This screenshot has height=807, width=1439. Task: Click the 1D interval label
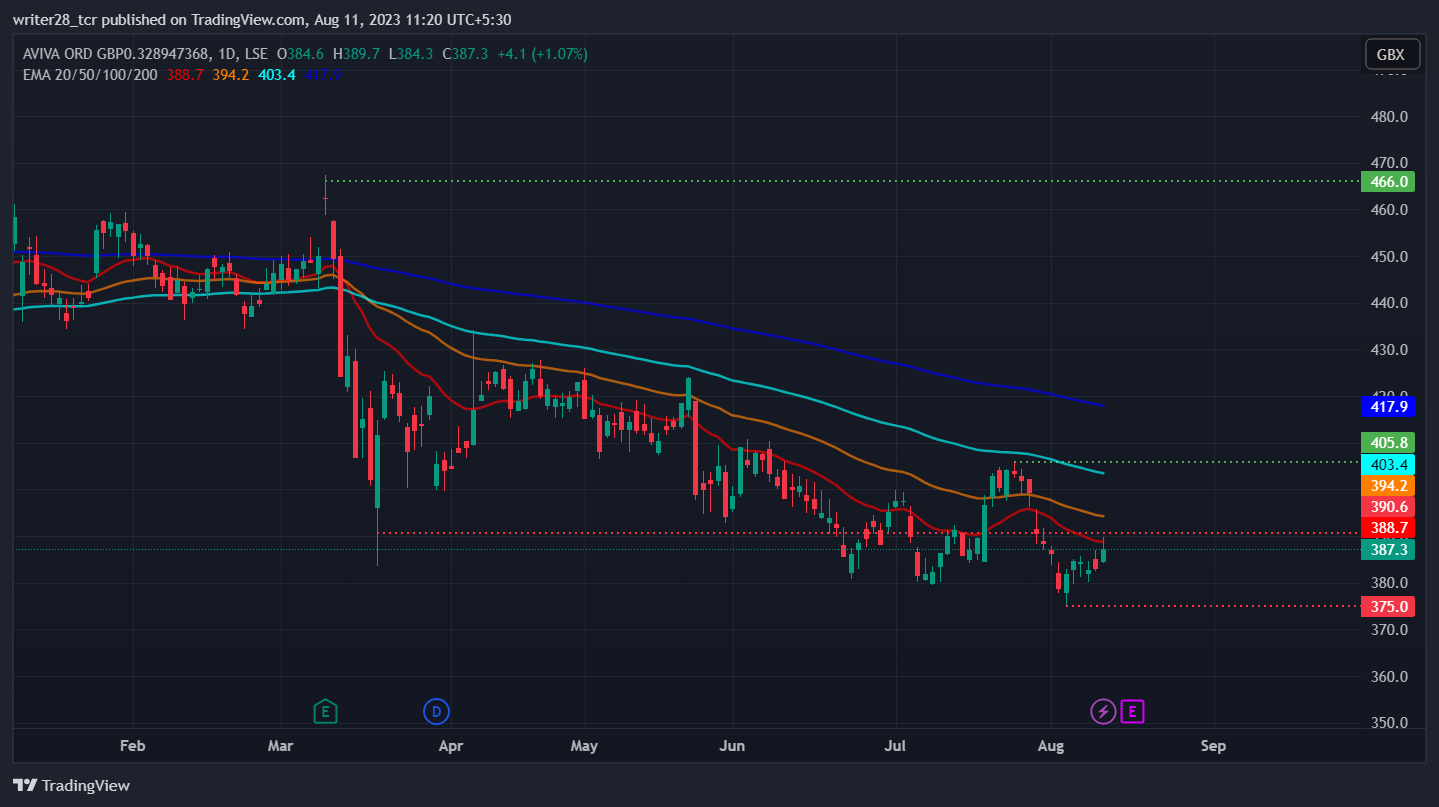click(228, 54)
